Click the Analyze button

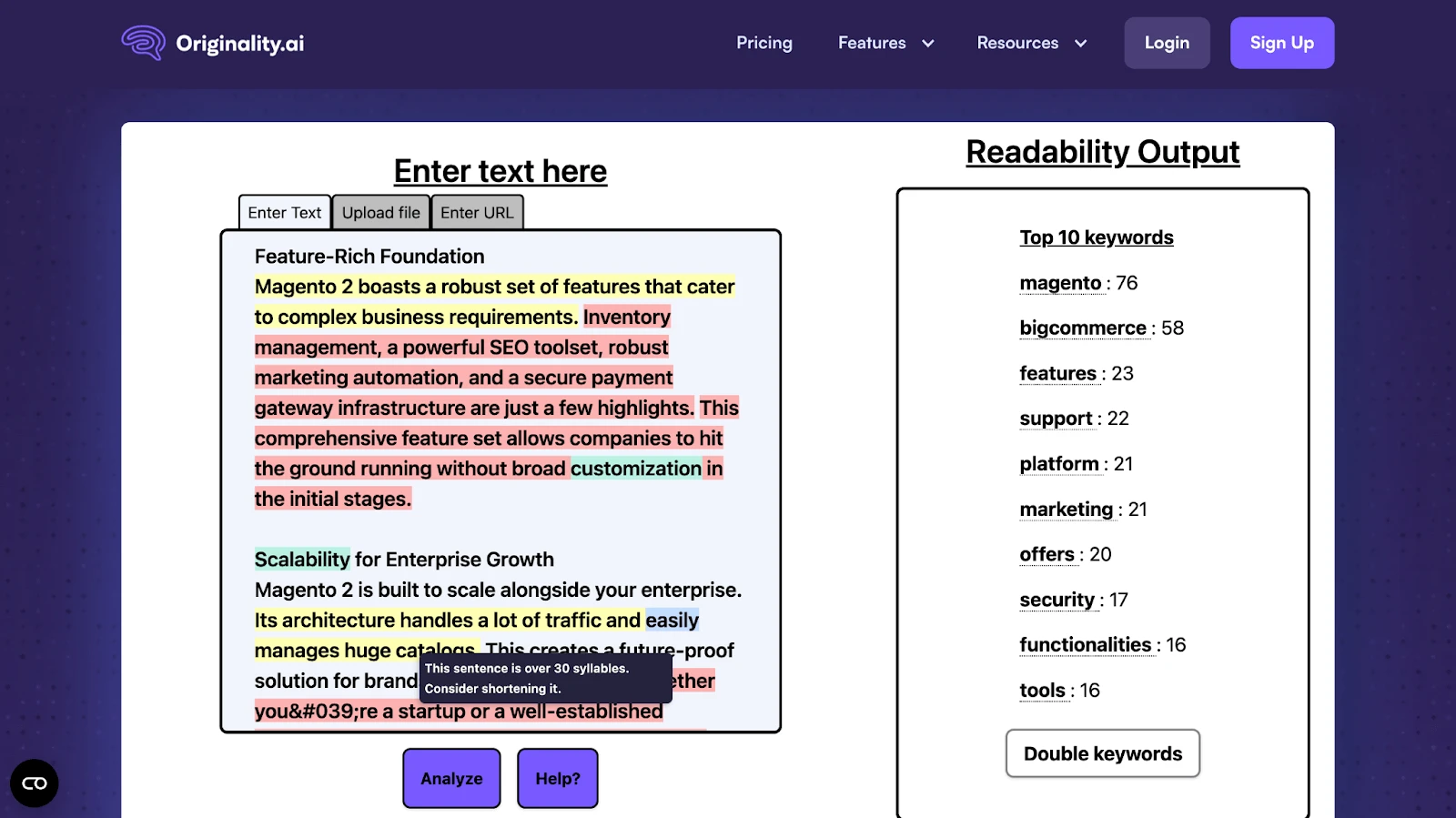coord(451,779)
